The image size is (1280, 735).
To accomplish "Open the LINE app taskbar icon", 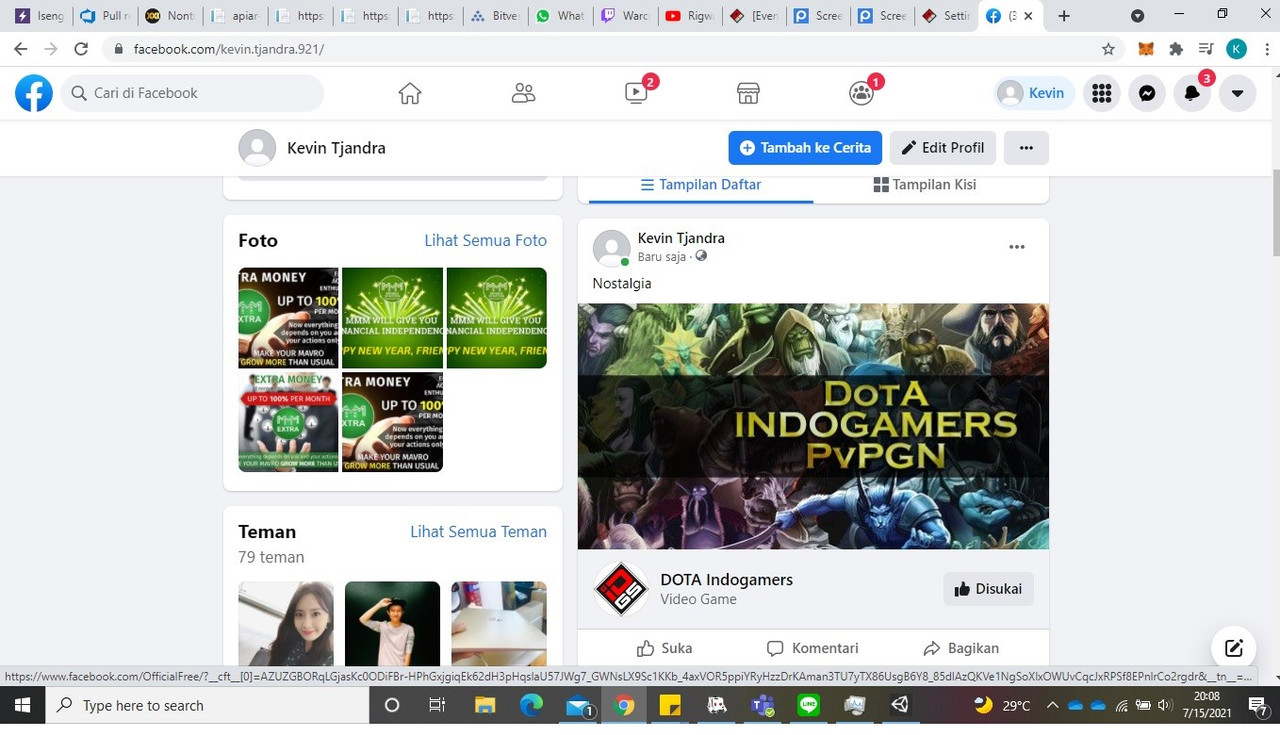I will [808, 705].
